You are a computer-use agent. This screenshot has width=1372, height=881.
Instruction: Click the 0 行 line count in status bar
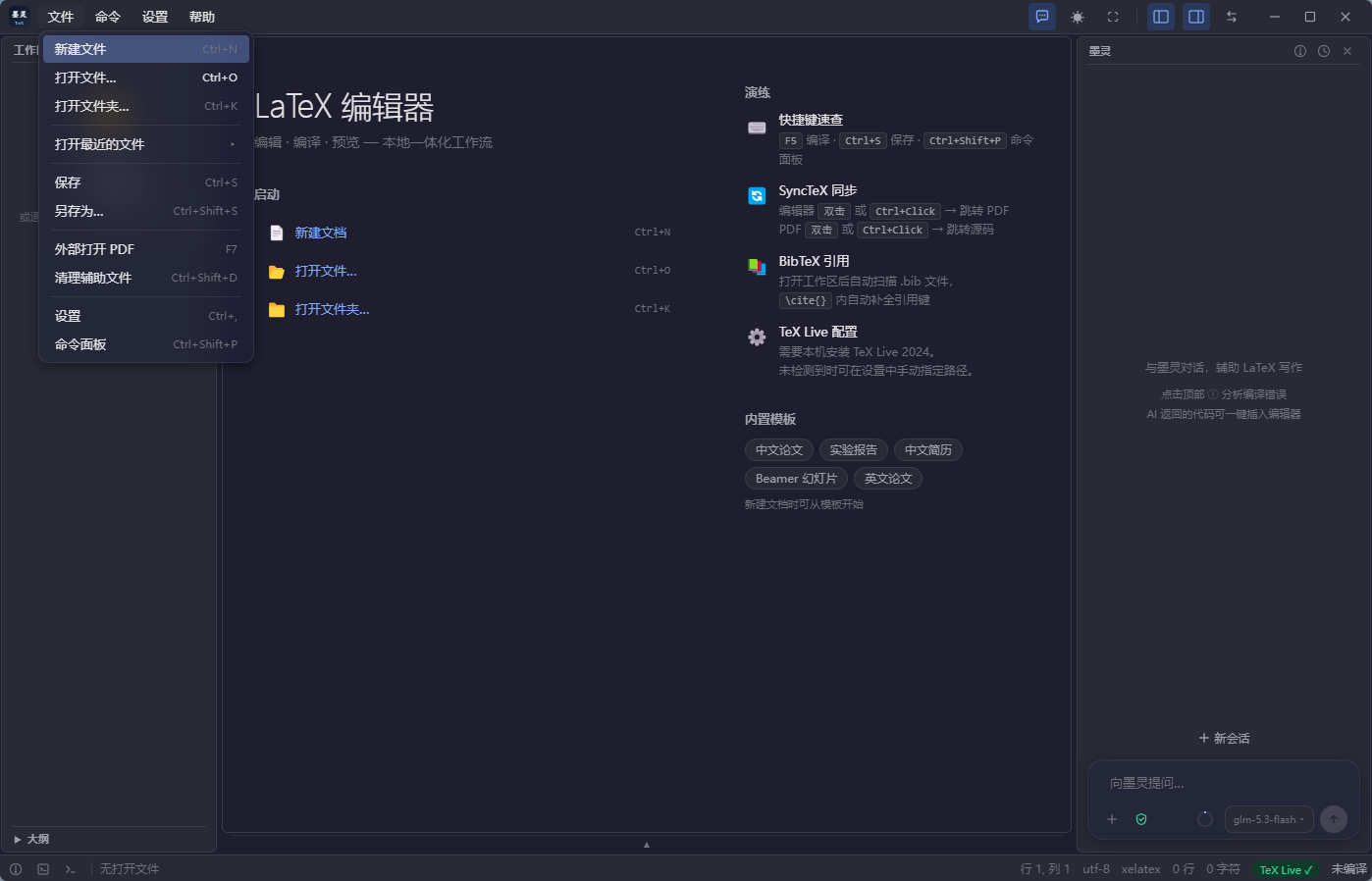coord(1184,869)
